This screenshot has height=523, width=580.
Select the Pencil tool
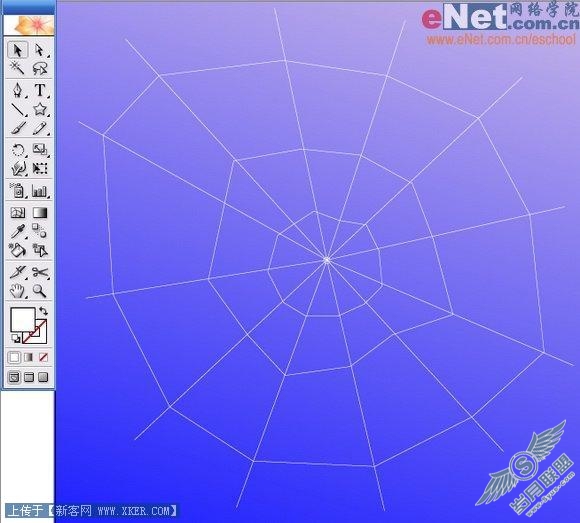[x=40, y=128]
